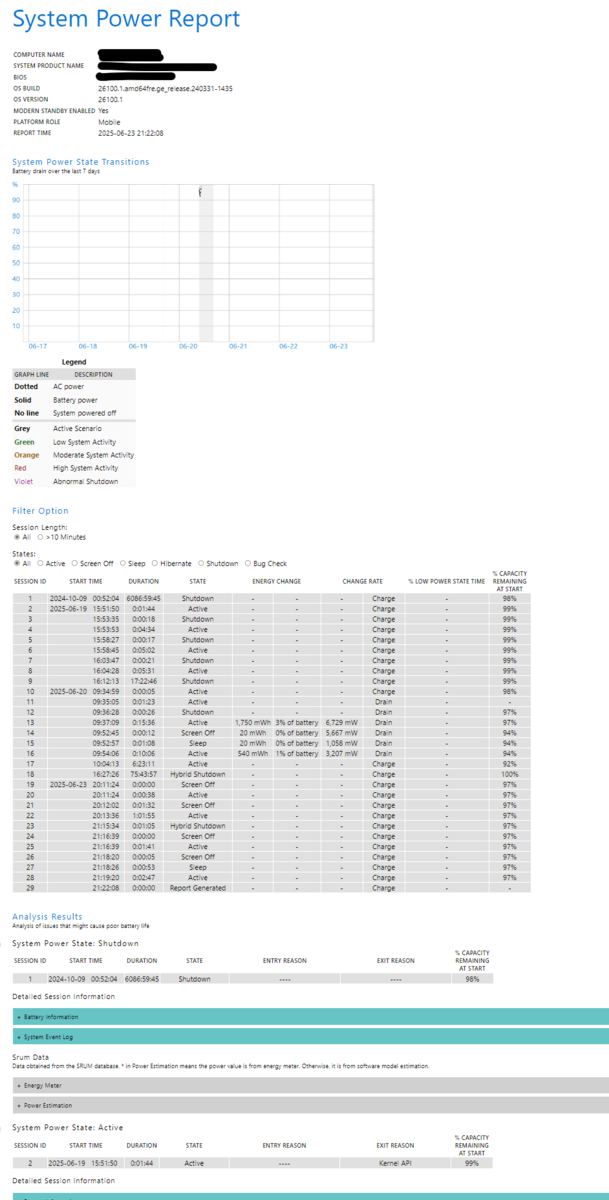Click the Entry Reason header in Shutdown analysis table
609x1200 pixels.
pyautogui.click(x=285, y=961)
